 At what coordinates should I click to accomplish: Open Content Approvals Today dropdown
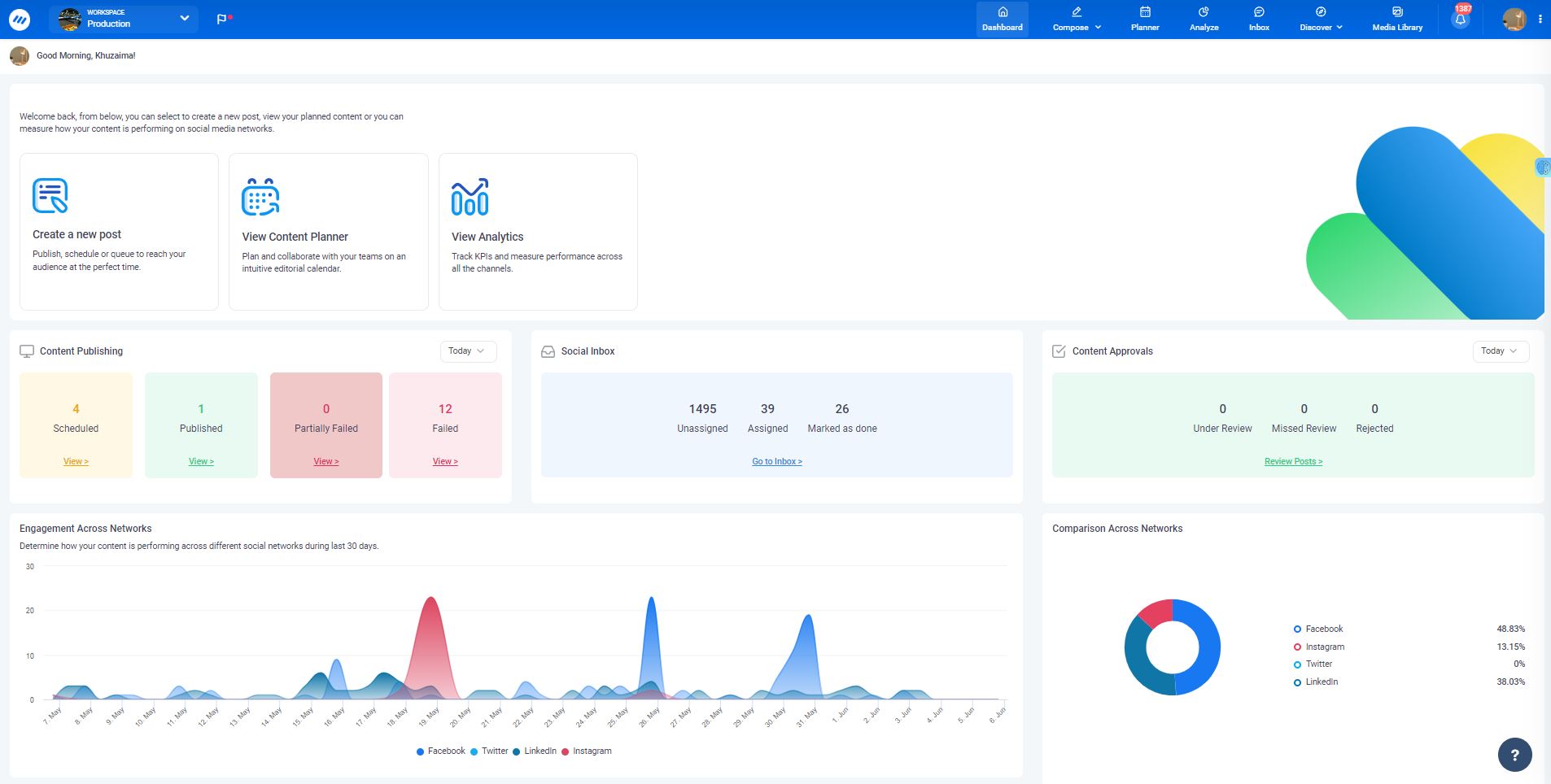coord(1501,351)
